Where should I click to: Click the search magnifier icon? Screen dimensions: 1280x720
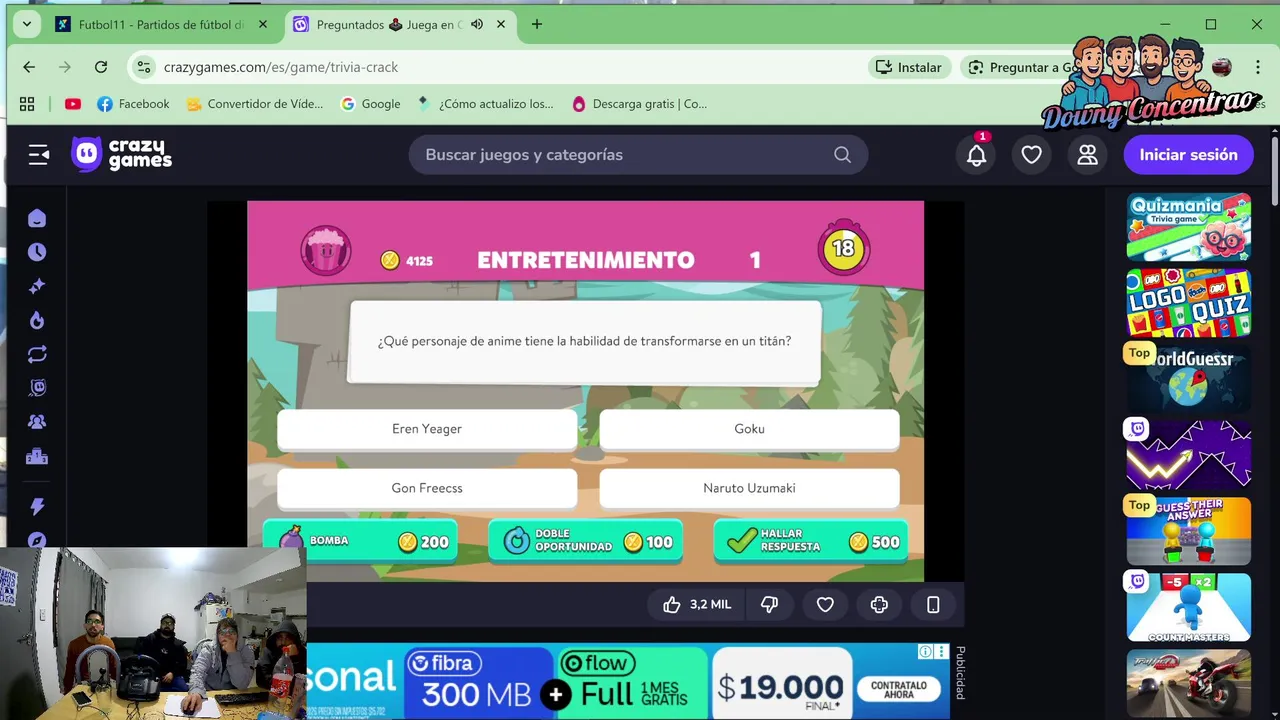point(842,154)
